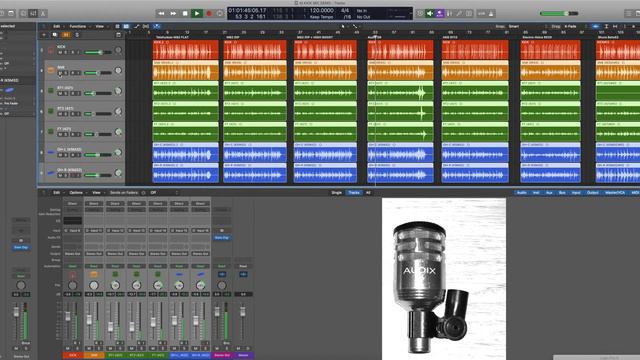Toggle the Aux channel filter button

549,193
